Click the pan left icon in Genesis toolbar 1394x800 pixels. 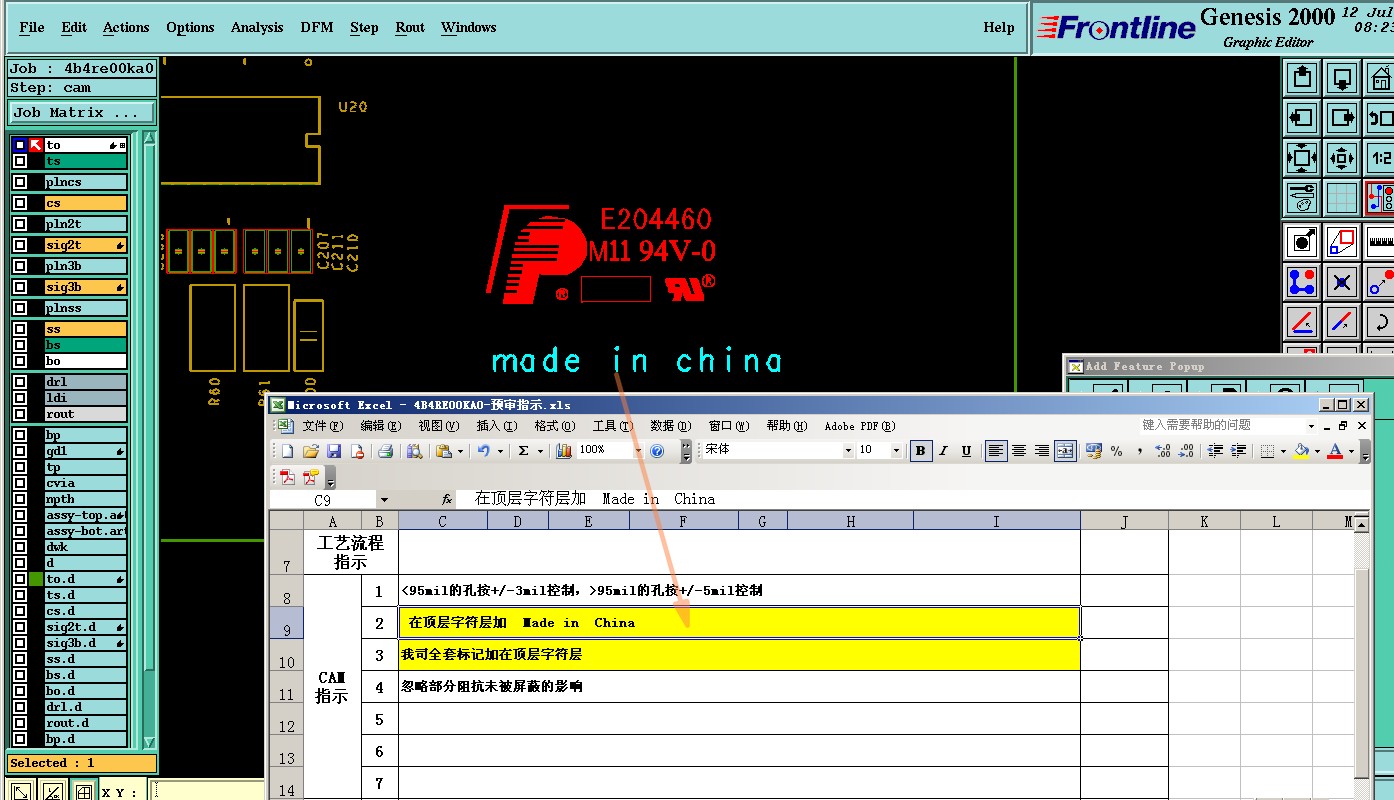[1302, 117]
